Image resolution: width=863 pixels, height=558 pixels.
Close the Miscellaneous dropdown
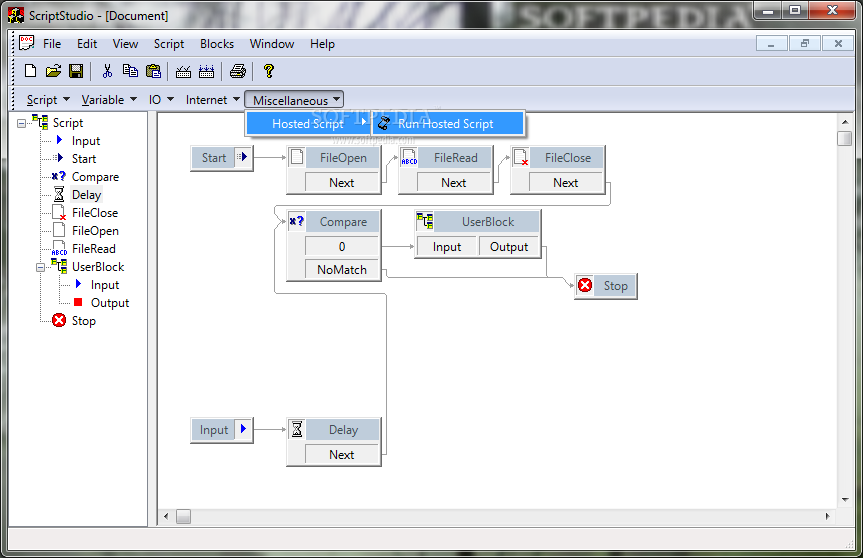coord(294,100)
